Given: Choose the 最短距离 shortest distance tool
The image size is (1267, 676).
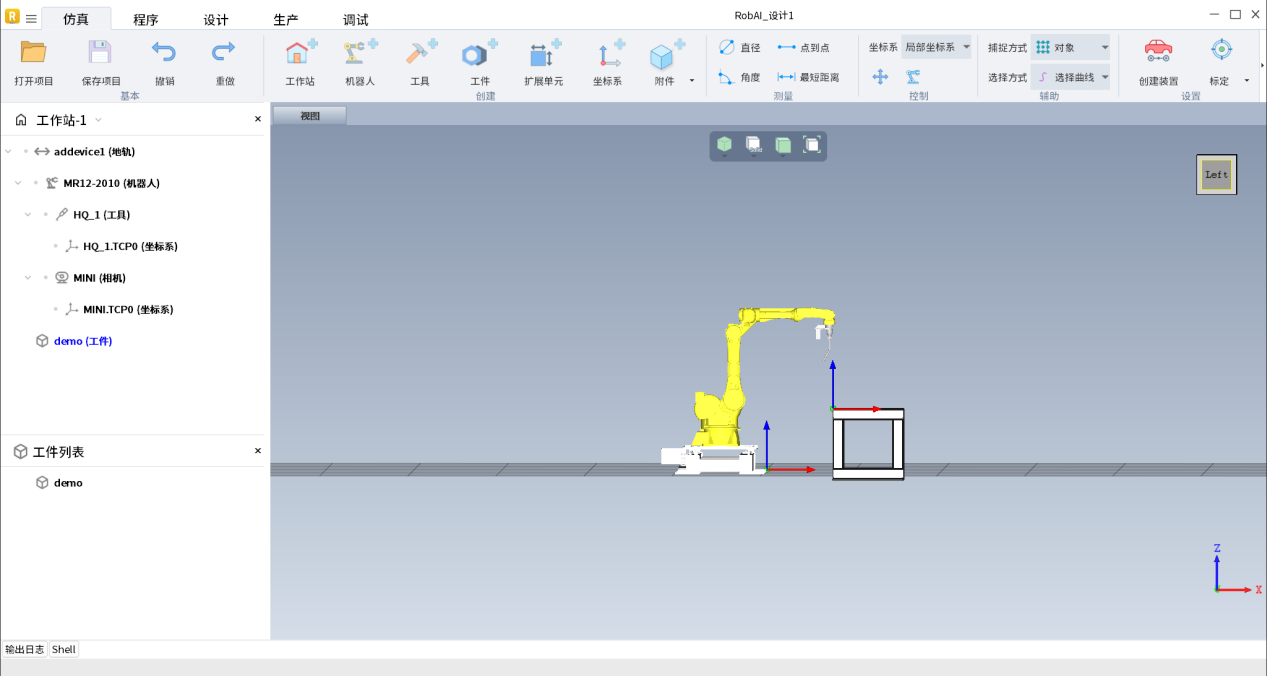Looking at the screenshot, I should tap(808, 77).
